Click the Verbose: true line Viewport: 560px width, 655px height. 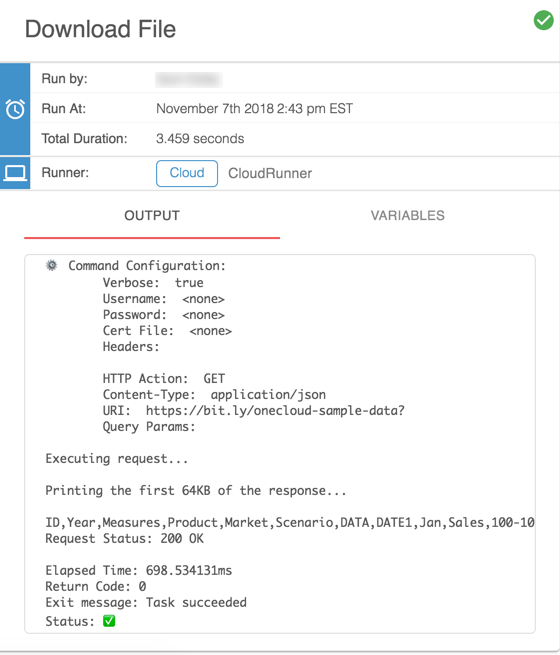coord(153,283)
